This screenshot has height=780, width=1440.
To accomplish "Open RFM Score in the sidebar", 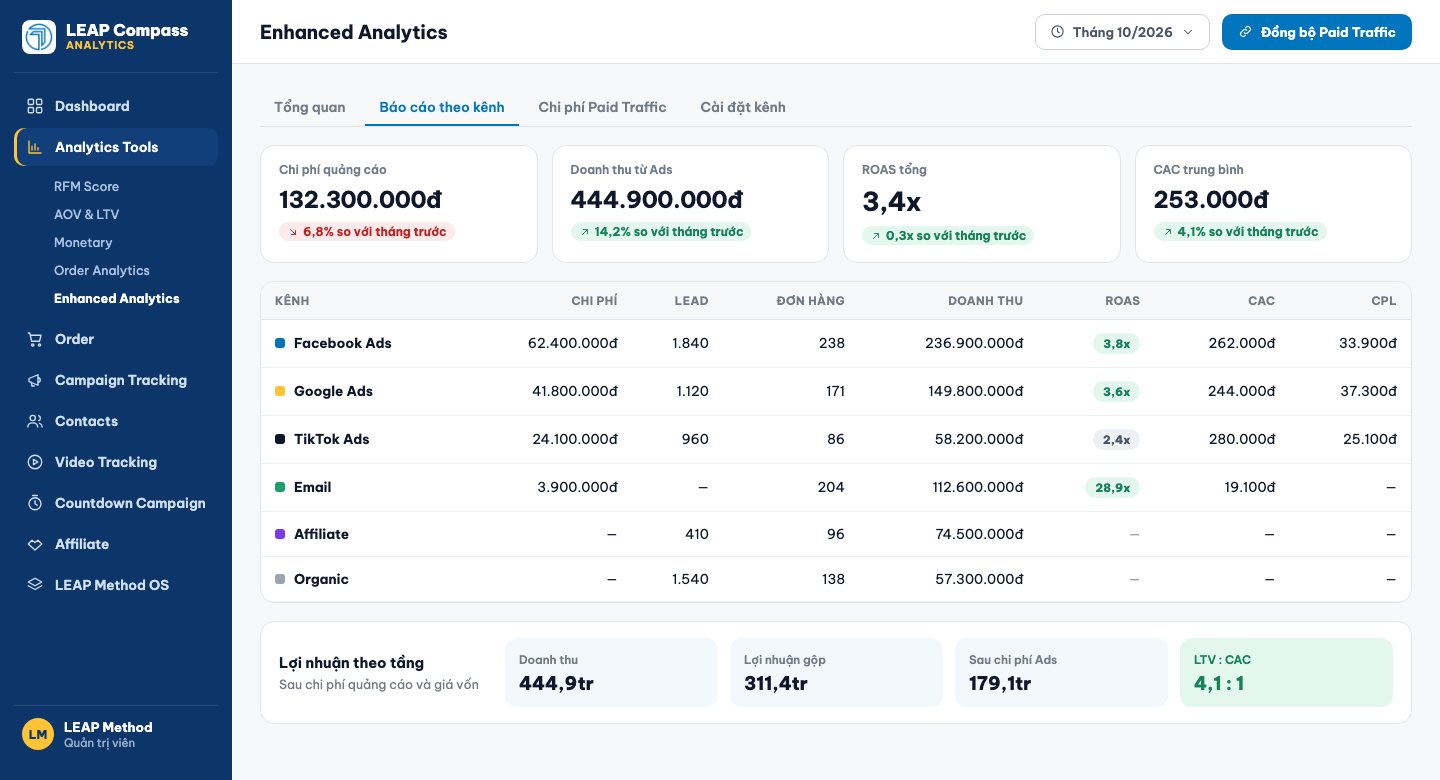I will click(x=86, y=186).
